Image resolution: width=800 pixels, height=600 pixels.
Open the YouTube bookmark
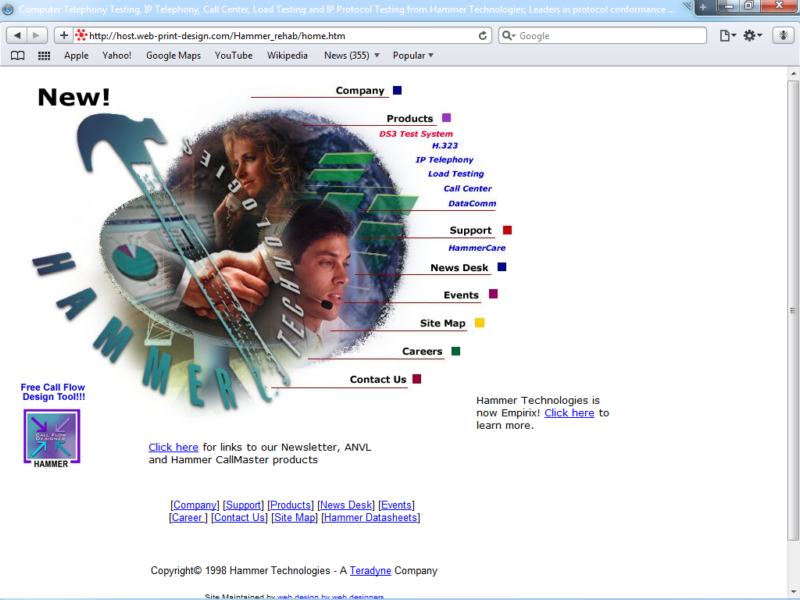234,56
